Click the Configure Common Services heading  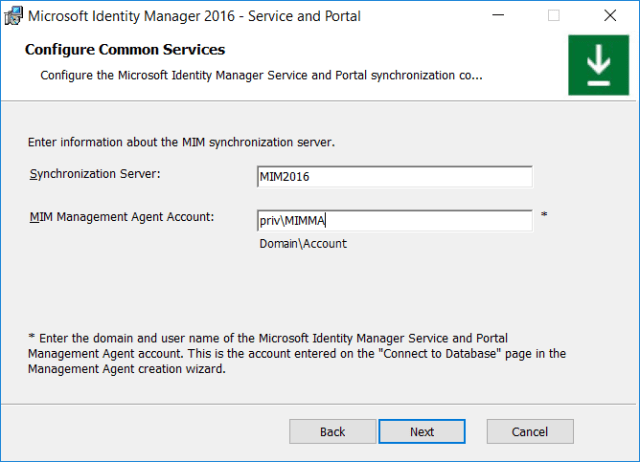click(x=124, y=50)
